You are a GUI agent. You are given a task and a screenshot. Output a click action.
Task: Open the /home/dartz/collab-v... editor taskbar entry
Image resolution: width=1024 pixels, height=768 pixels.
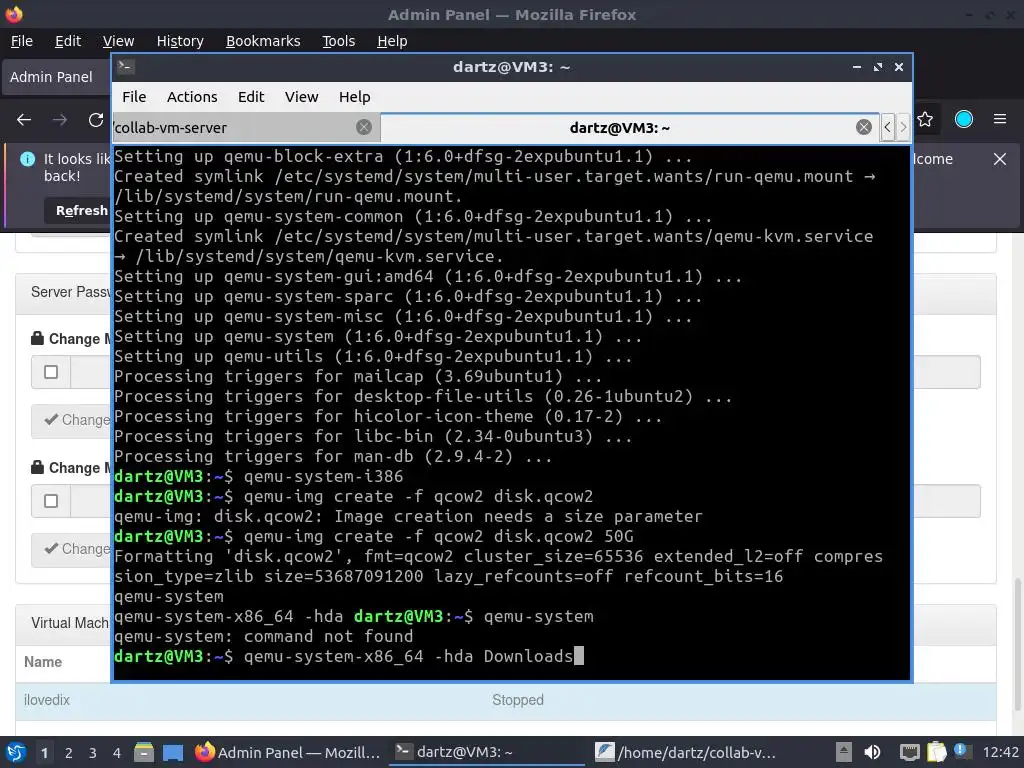pyautogui.click(x=686, y=753)
